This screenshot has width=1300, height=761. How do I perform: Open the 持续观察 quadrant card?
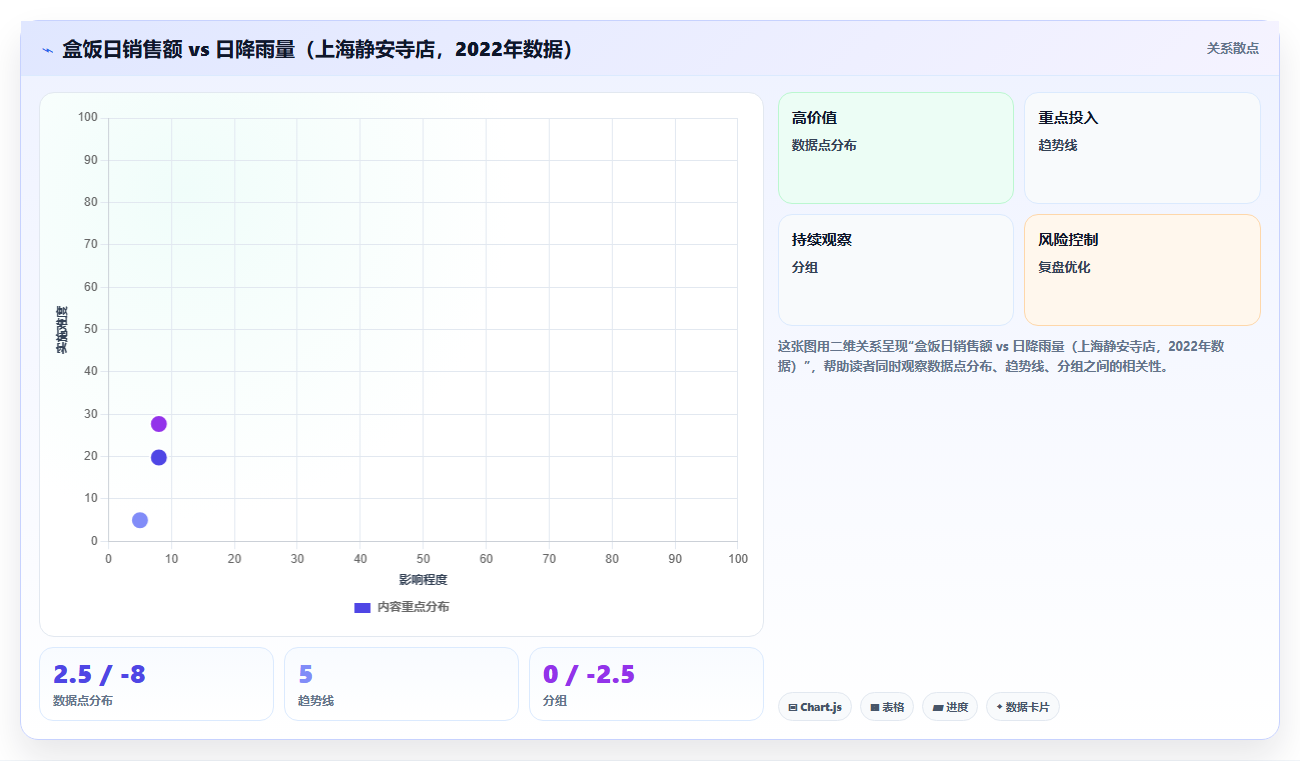(895, 270)
